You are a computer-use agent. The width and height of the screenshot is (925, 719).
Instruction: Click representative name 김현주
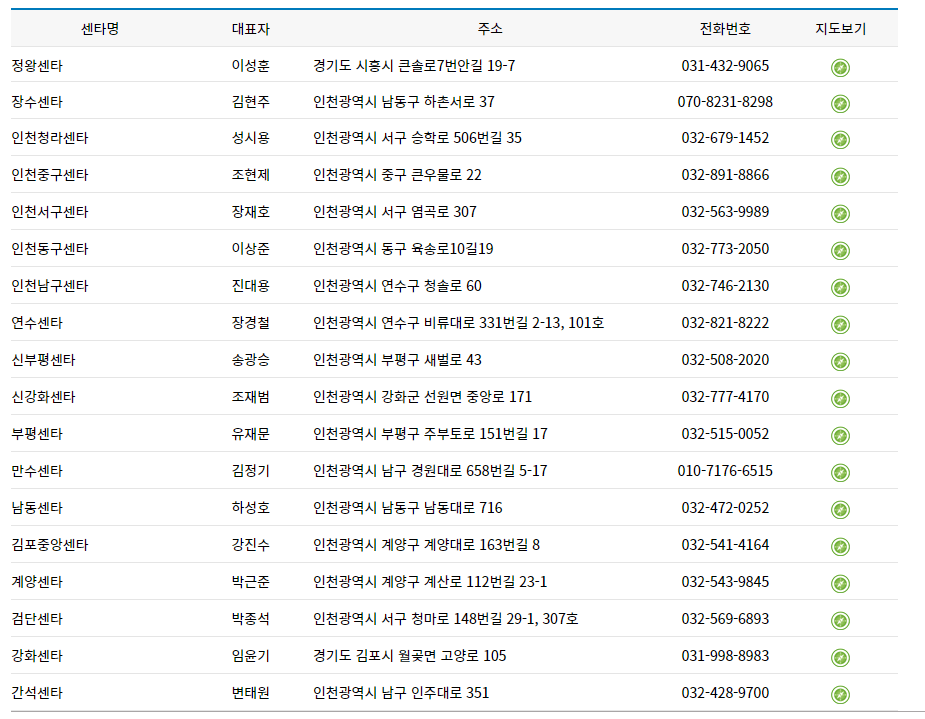point(251,101)
